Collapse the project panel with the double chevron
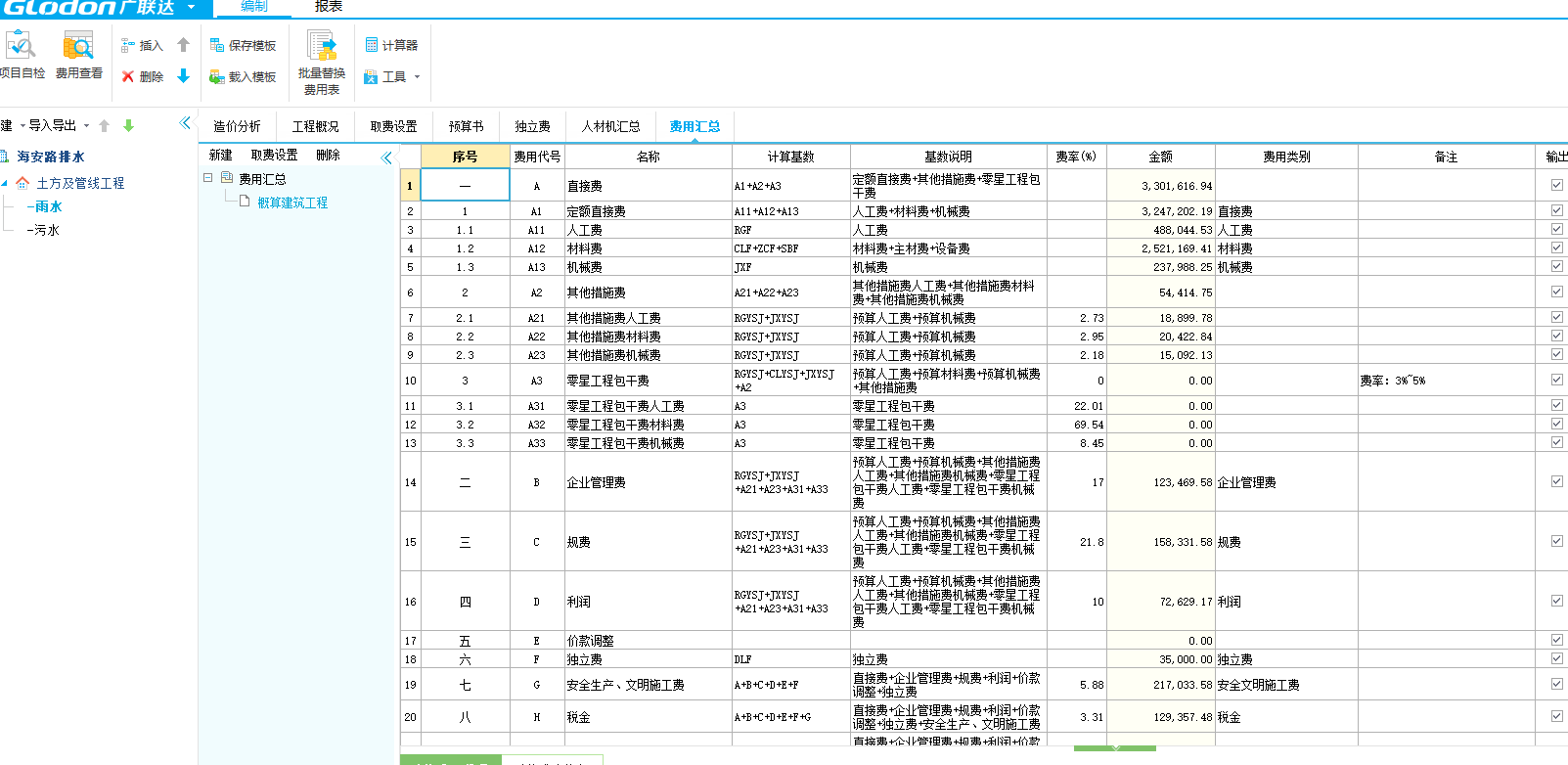Screen dimensions: 1568x765 pyautogui.click(x=185, y=122)
